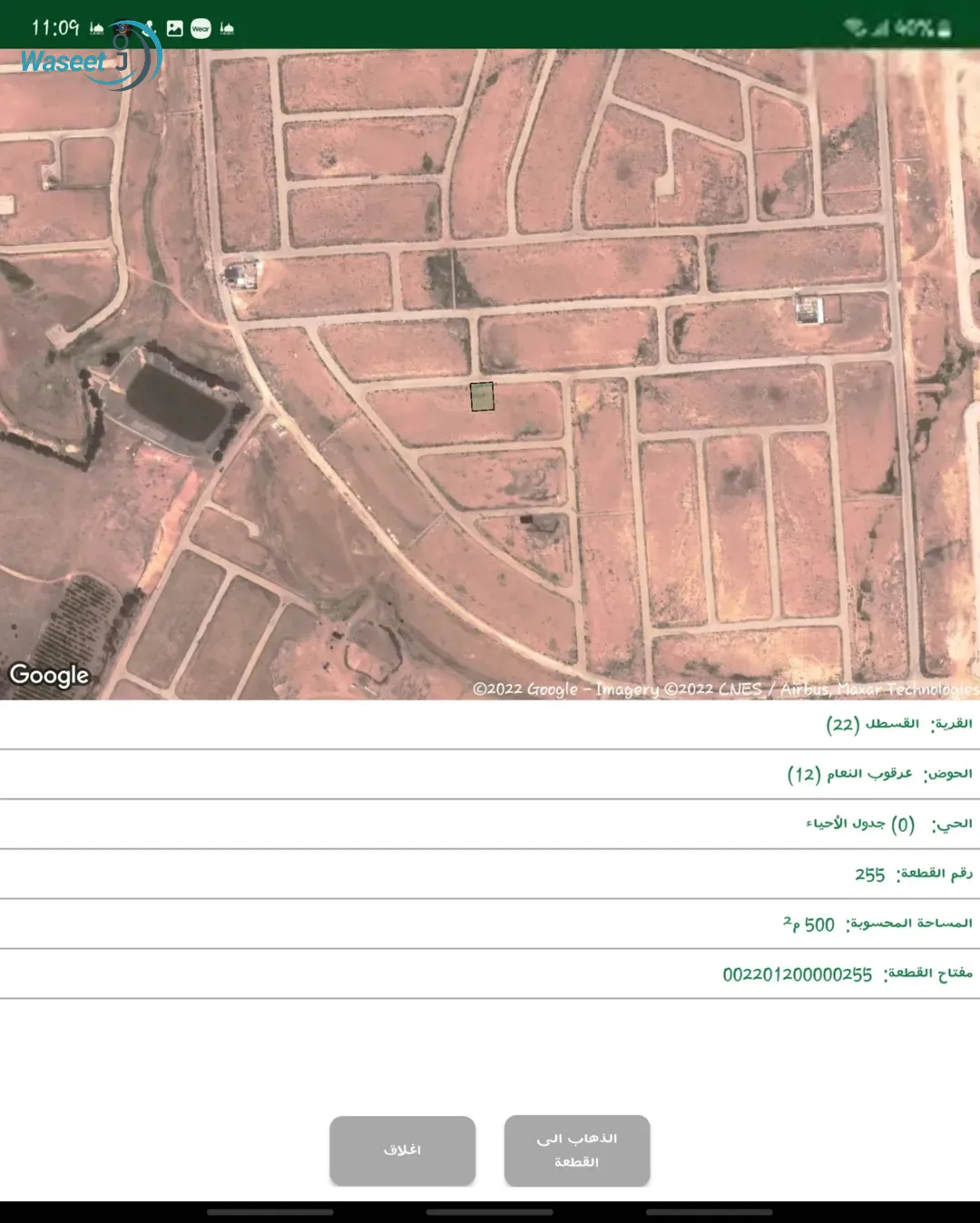The height and width of the screenshot is (1223, 980).
Task: Tap the neighborhood value (0) جدول الأحياء
Action: click(860, 824)
